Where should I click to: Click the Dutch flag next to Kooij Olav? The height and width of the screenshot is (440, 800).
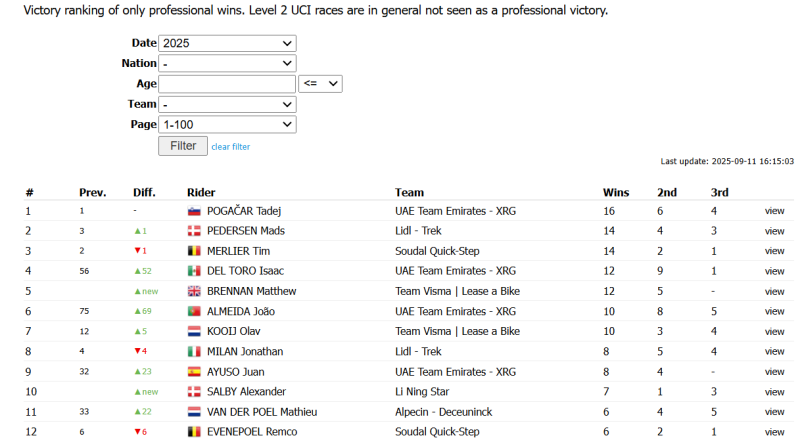pyautogui.click(x=194, y=331)
